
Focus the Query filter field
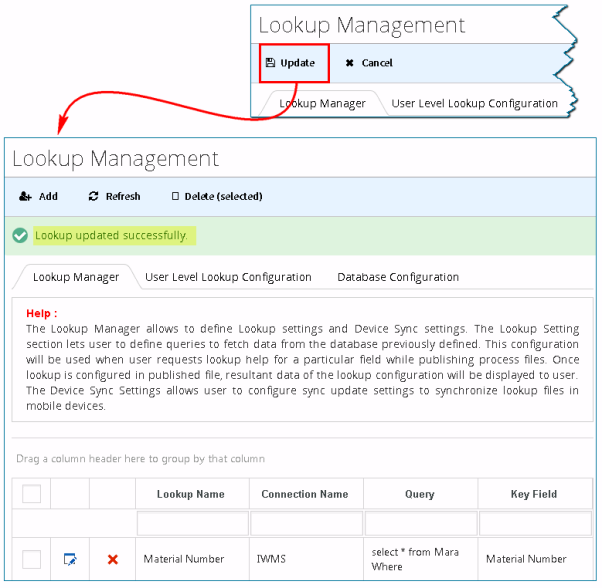coord(421,523)
